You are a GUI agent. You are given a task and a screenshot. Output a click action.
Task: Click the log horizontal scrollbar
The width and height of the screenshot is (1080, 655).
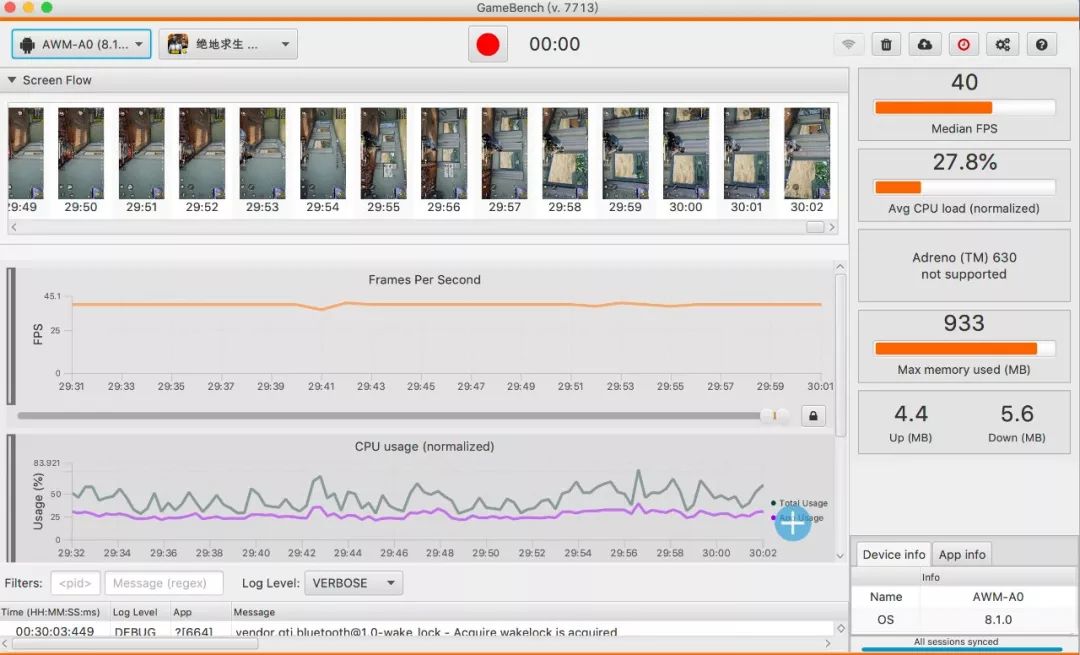point(136,644)
